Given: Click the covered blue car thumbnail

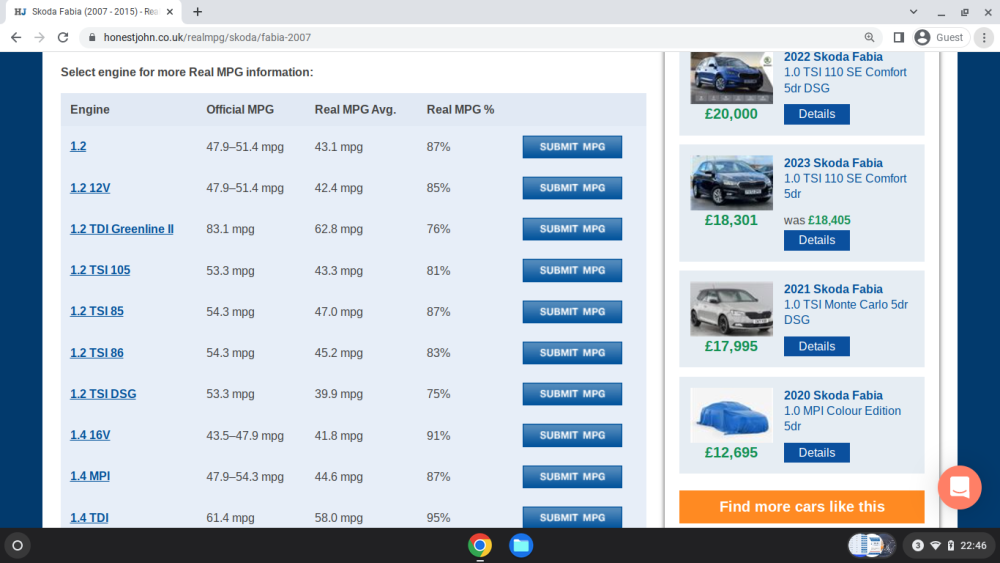Looking at the screenshot, I should (x=732, y=415).
